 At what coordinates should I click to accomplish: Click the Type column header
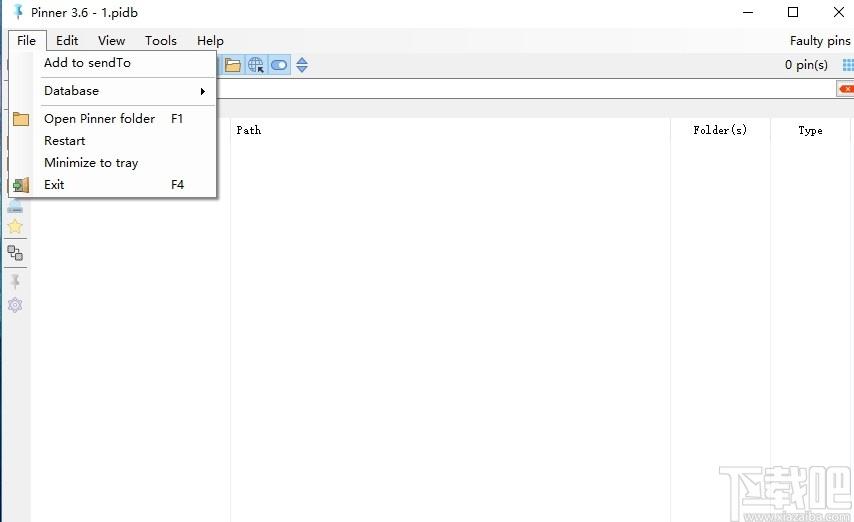pos(810,130)
